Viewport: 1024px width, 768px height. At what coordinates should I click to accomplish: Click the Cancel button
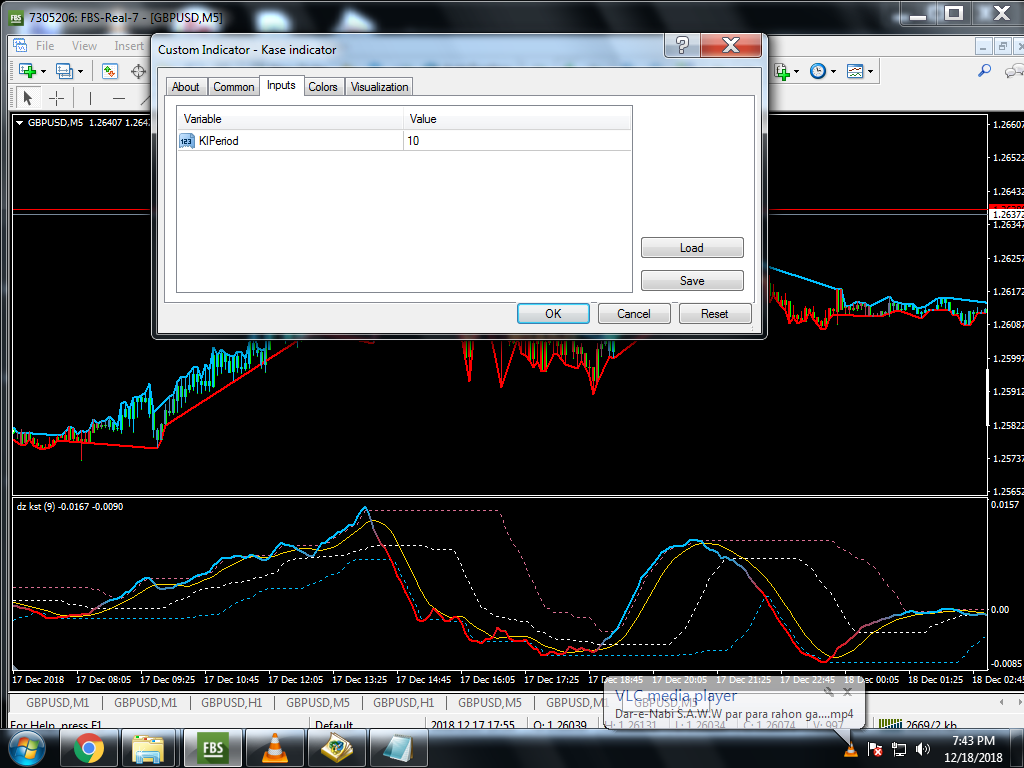click(633, 313)
